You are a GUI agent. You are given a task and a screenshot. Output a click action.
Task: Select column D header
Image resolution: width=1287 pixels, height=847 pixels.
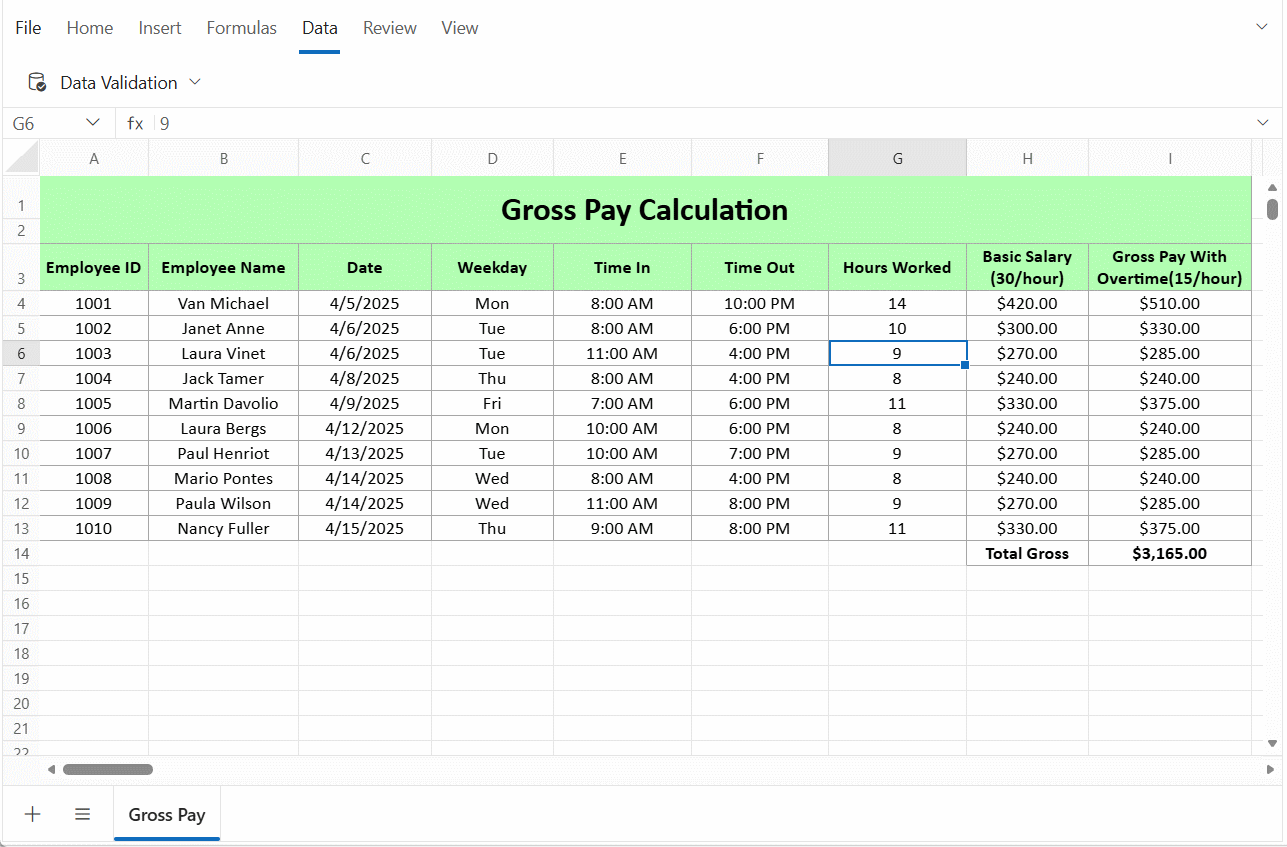pos(492,158)
